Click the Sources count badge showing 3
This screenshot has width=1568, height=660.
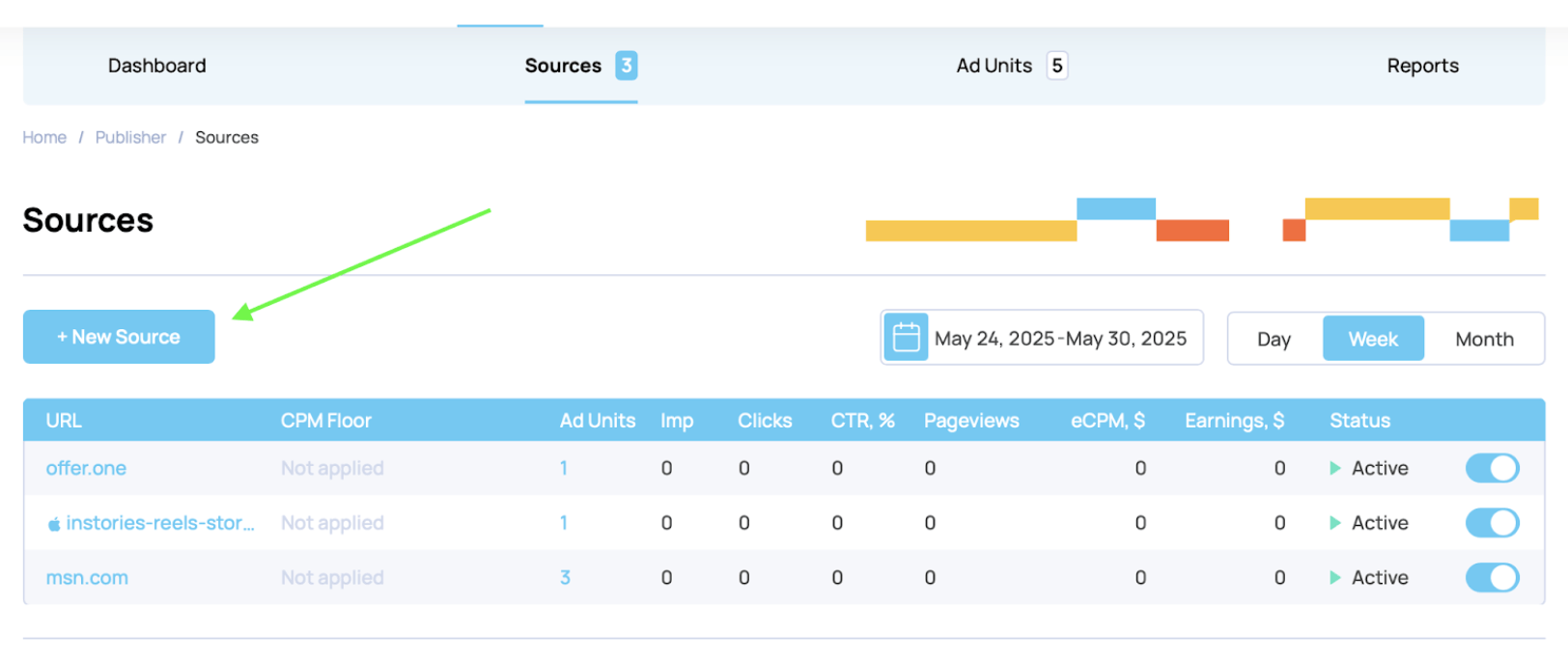pyautogui.click(x=627, y=66)
